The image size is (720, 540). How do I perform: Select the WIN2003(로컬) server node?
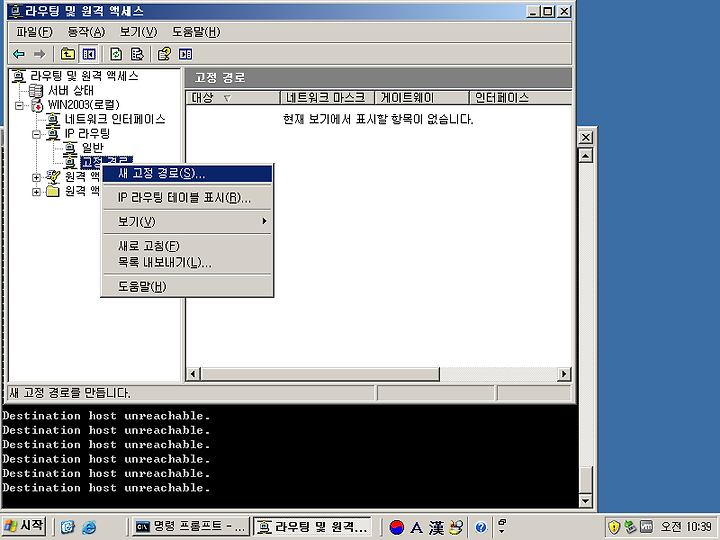click(x=84, y=105)
